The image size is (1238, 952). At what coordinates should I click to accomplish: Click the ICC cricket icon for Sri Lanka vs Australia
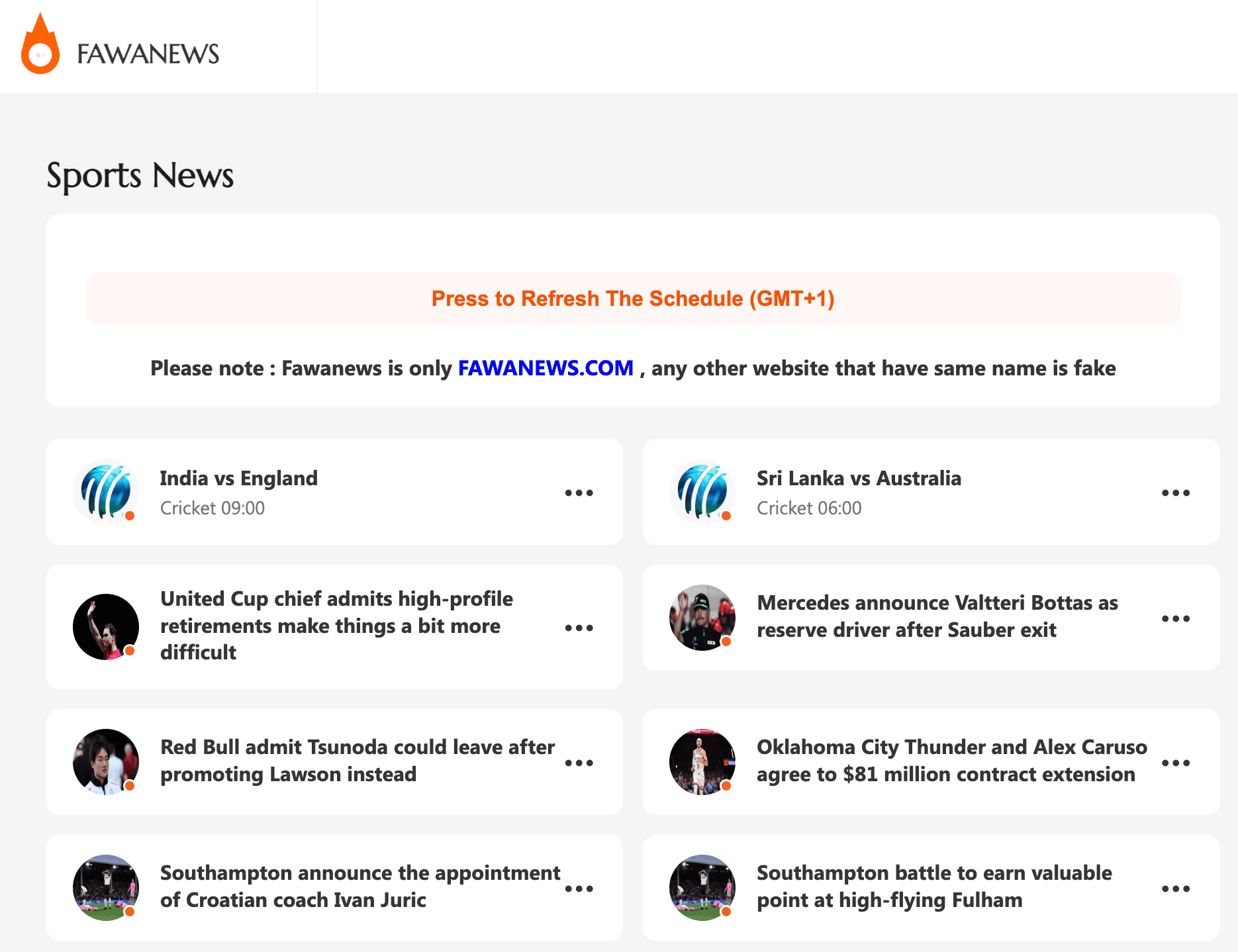pyautogui.click(x=702, y=492)
